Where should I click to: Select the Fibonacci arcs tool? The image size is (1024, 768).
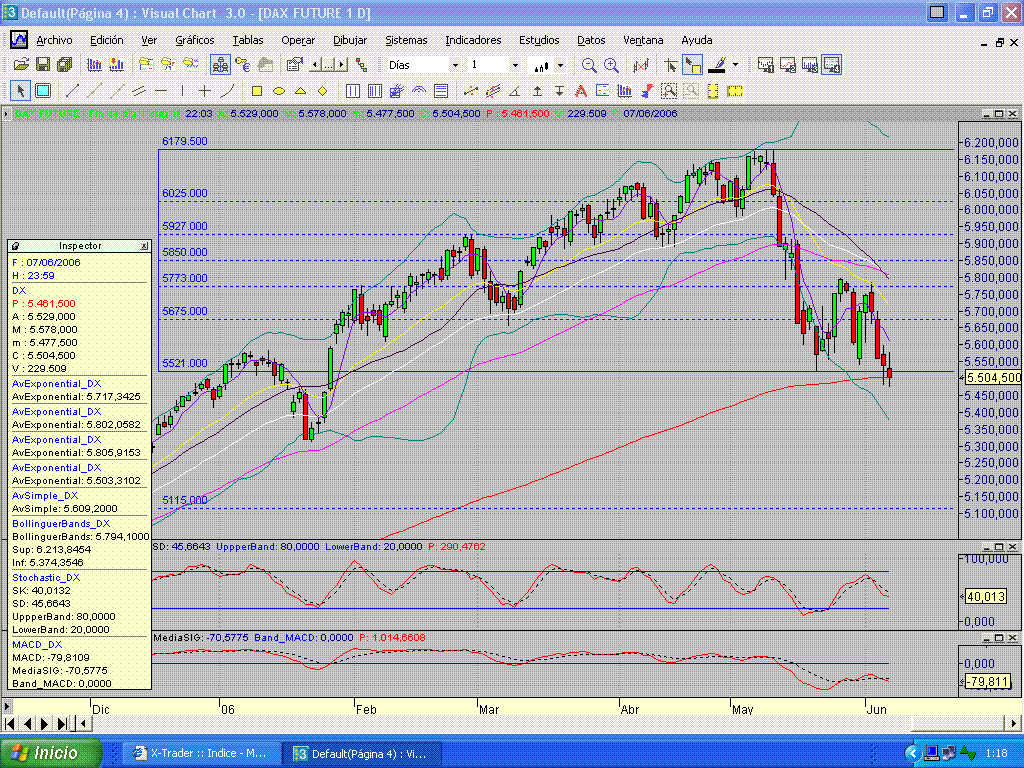tap(419, 91)
